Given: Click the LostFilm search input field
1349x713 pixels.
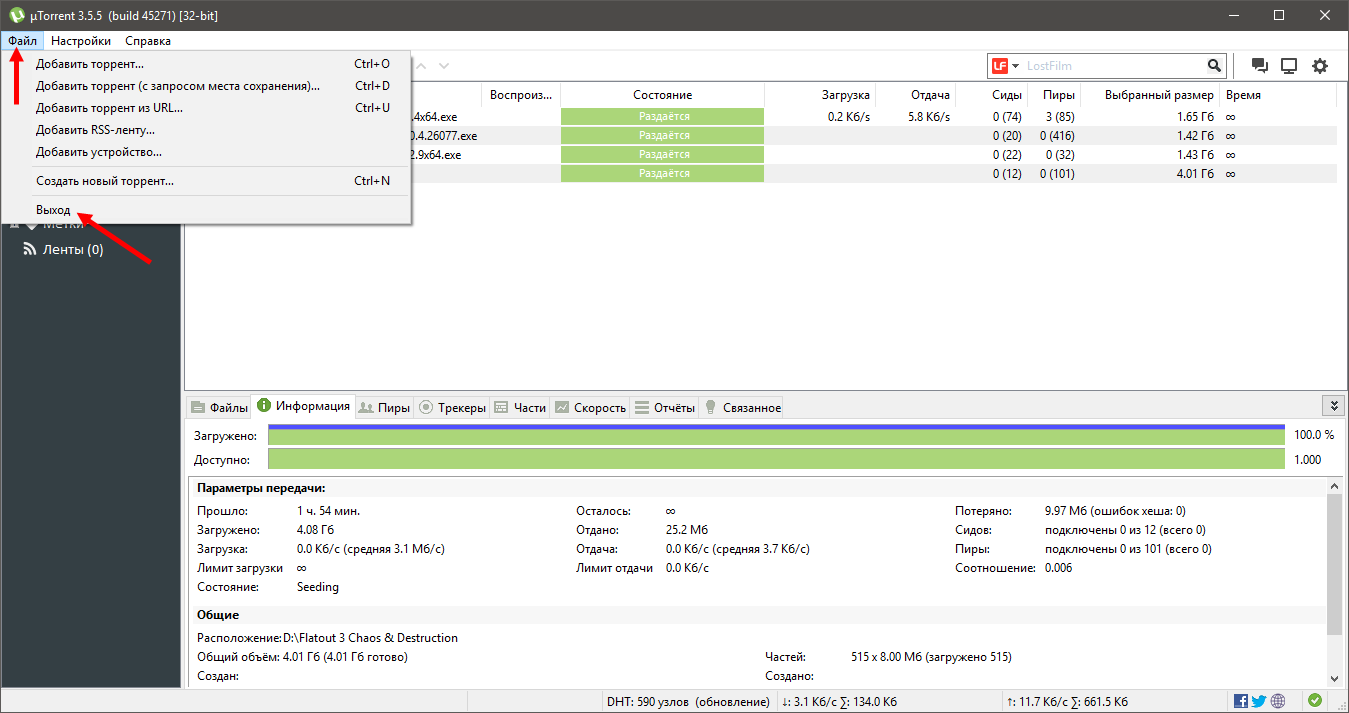Looking at the screenshot, I should pyautogui.click(x=1114, y=66).
